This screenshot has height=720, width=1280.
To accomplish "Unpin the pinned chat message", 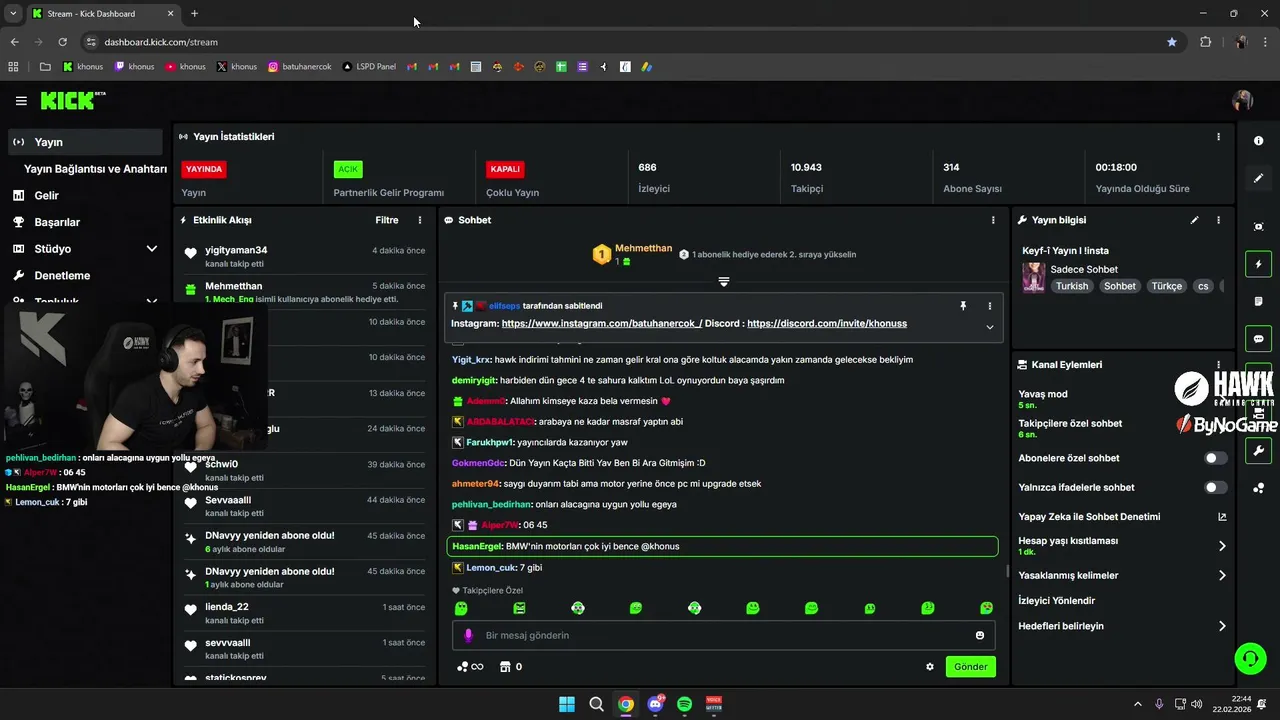I will tap(963, 306).
